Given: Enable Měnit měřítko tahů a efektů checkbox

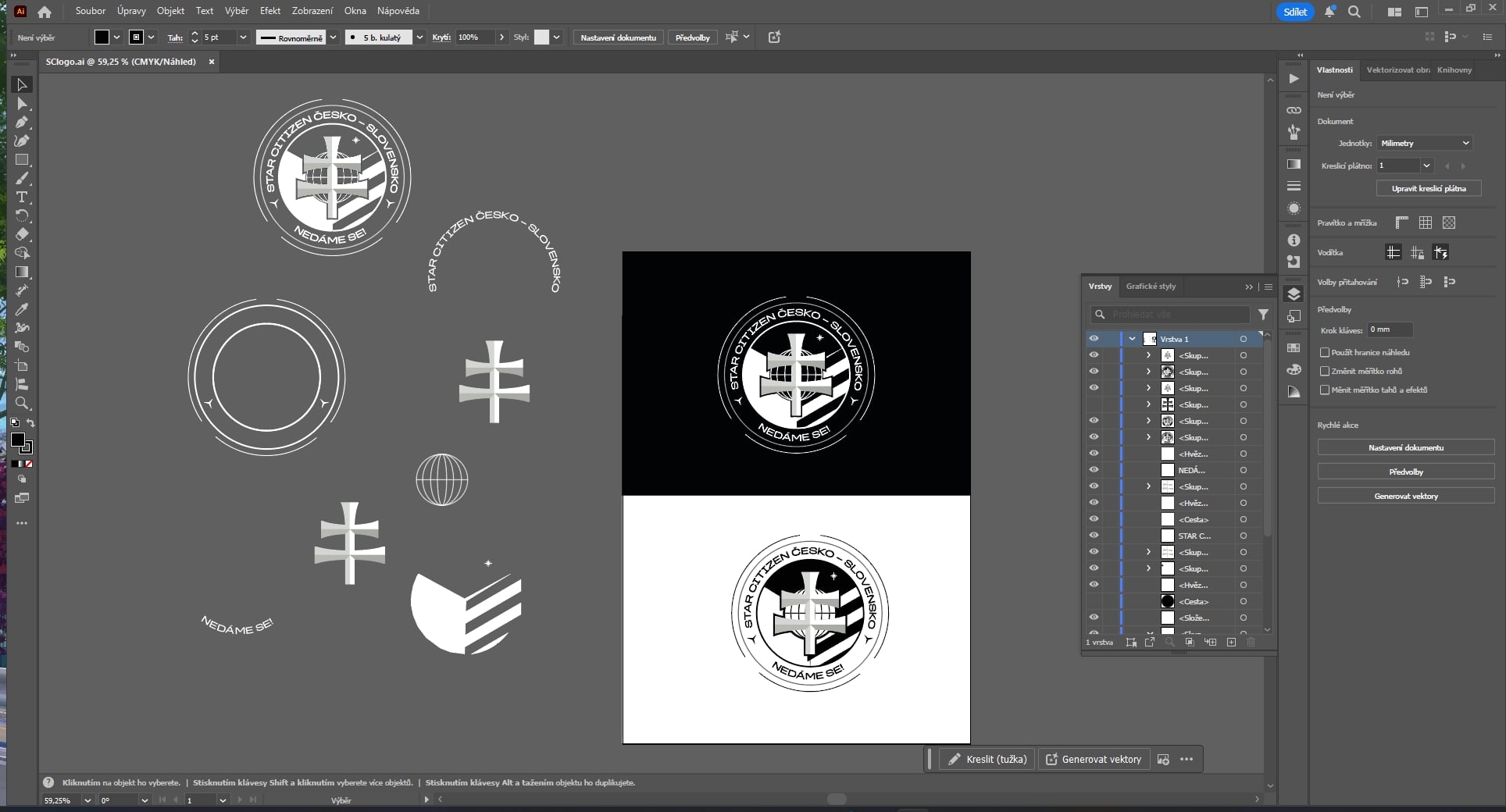Looking at the screenshot, I should [1325, 390].
